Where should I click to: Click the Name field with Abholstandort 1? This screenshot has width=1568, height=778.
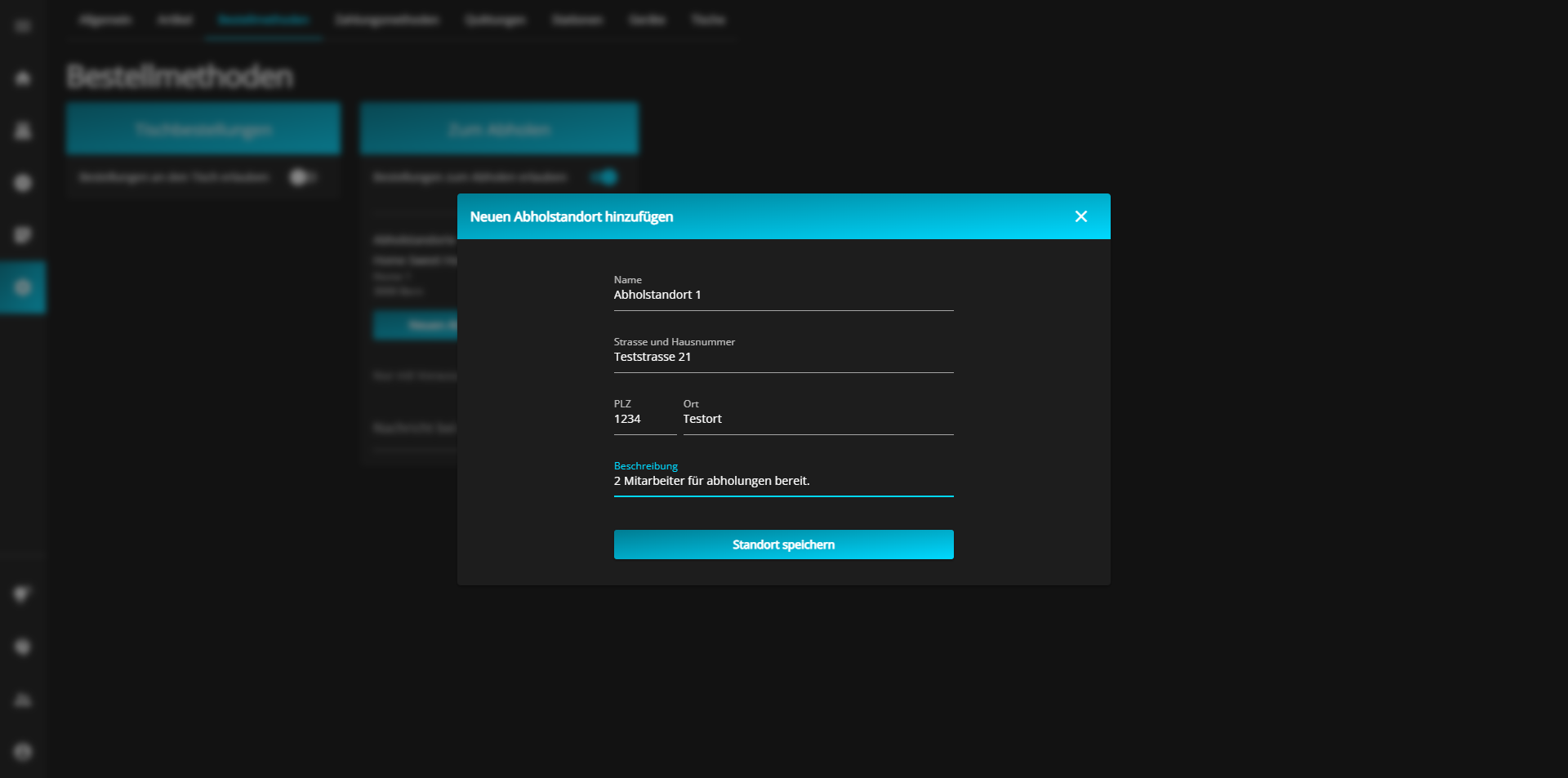click(783, 296)
